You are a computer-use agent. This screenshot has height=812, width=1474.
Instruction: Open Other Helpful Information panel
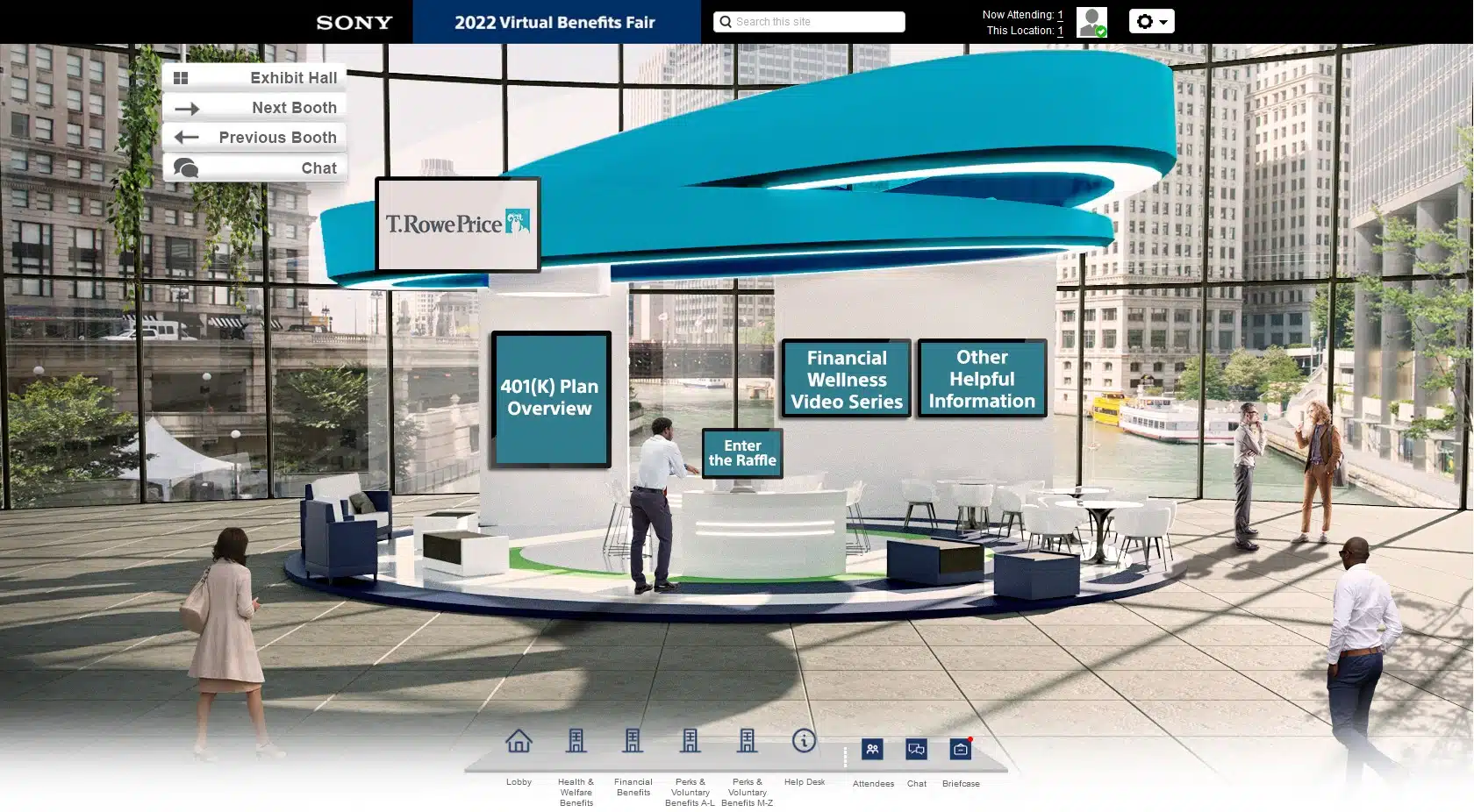(982, 379)
